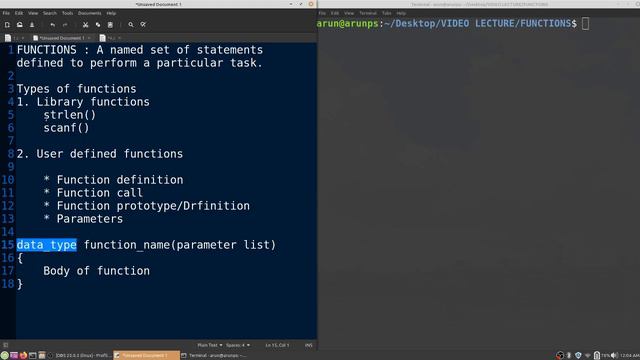
Task: Click the terminal command prompt
Action: 452,24
